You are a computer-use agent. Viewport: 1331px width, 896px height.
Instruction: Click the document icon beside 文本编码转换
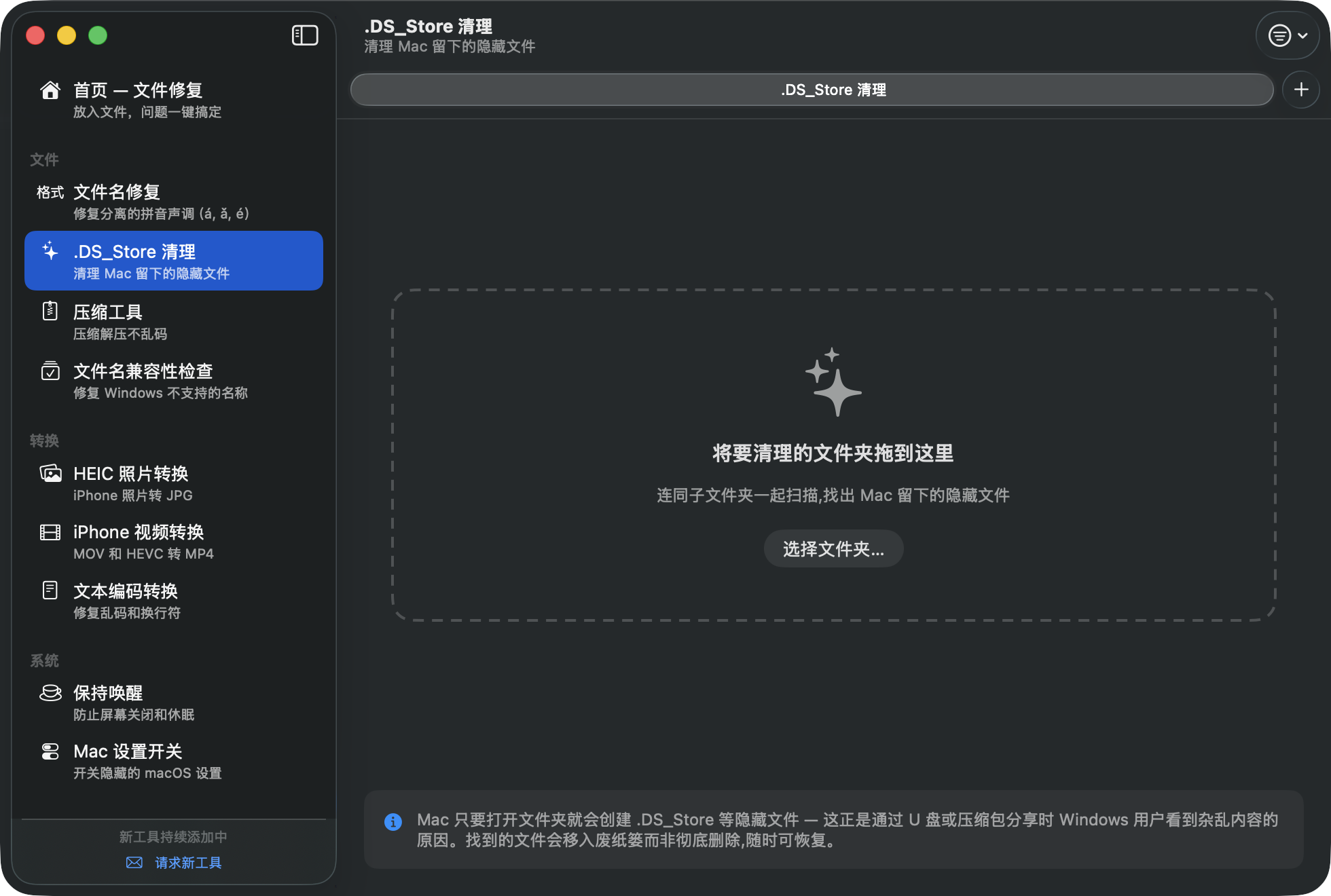[x=50, y=591]
